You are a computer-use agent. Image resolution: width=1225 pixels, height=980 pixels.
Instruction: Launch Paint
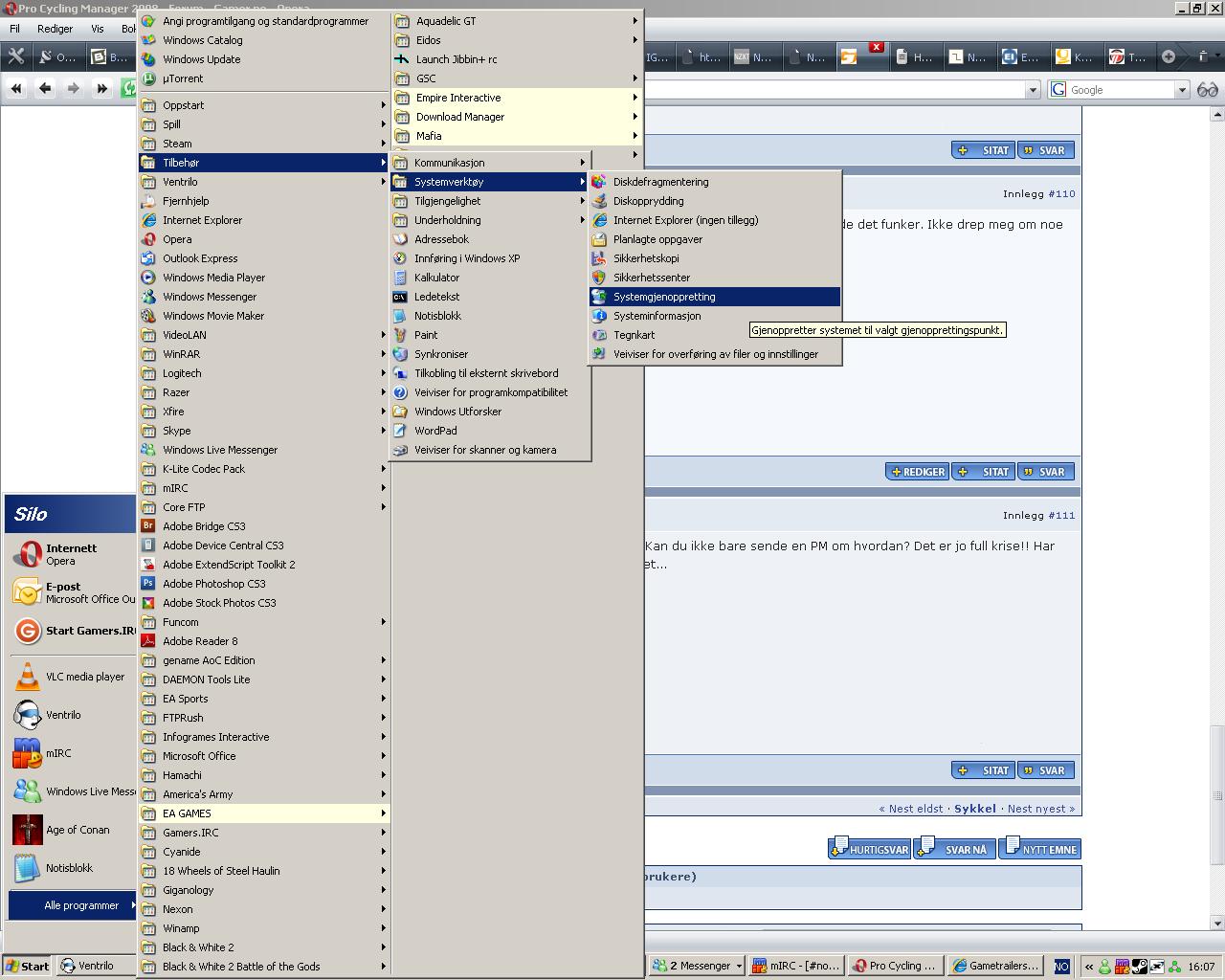[490, 335]
